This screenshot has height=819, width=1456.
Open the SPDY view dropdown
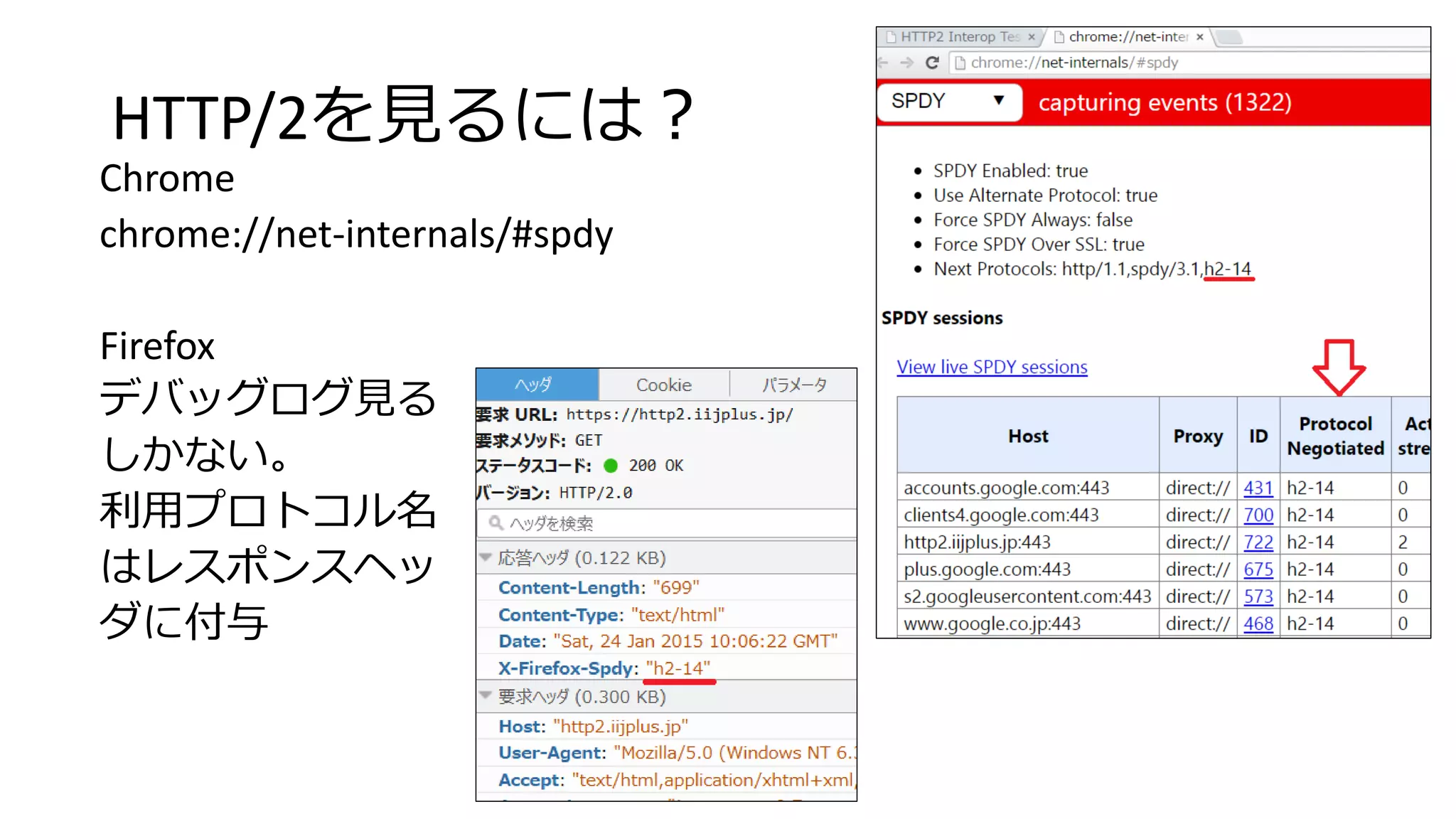[x=949, y=102]
